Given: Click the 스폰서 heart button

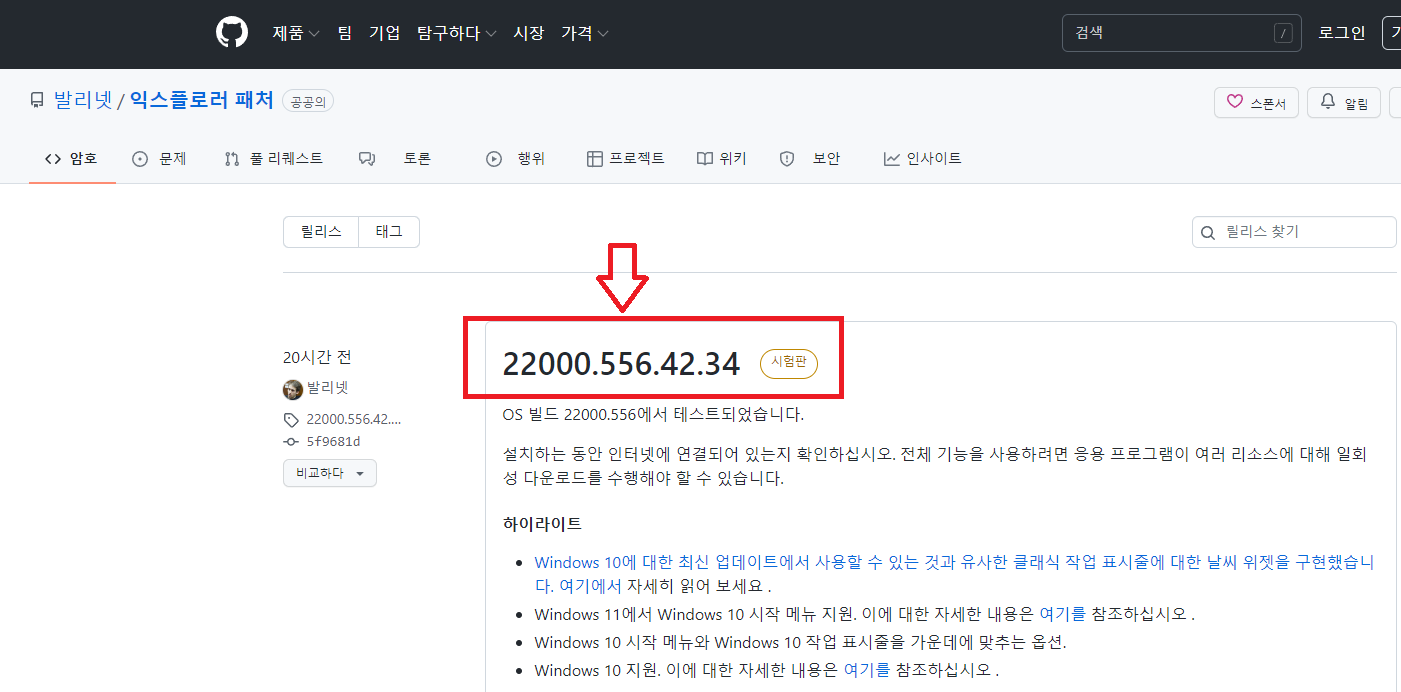Looking at the screenshot, I should 1256,102.
